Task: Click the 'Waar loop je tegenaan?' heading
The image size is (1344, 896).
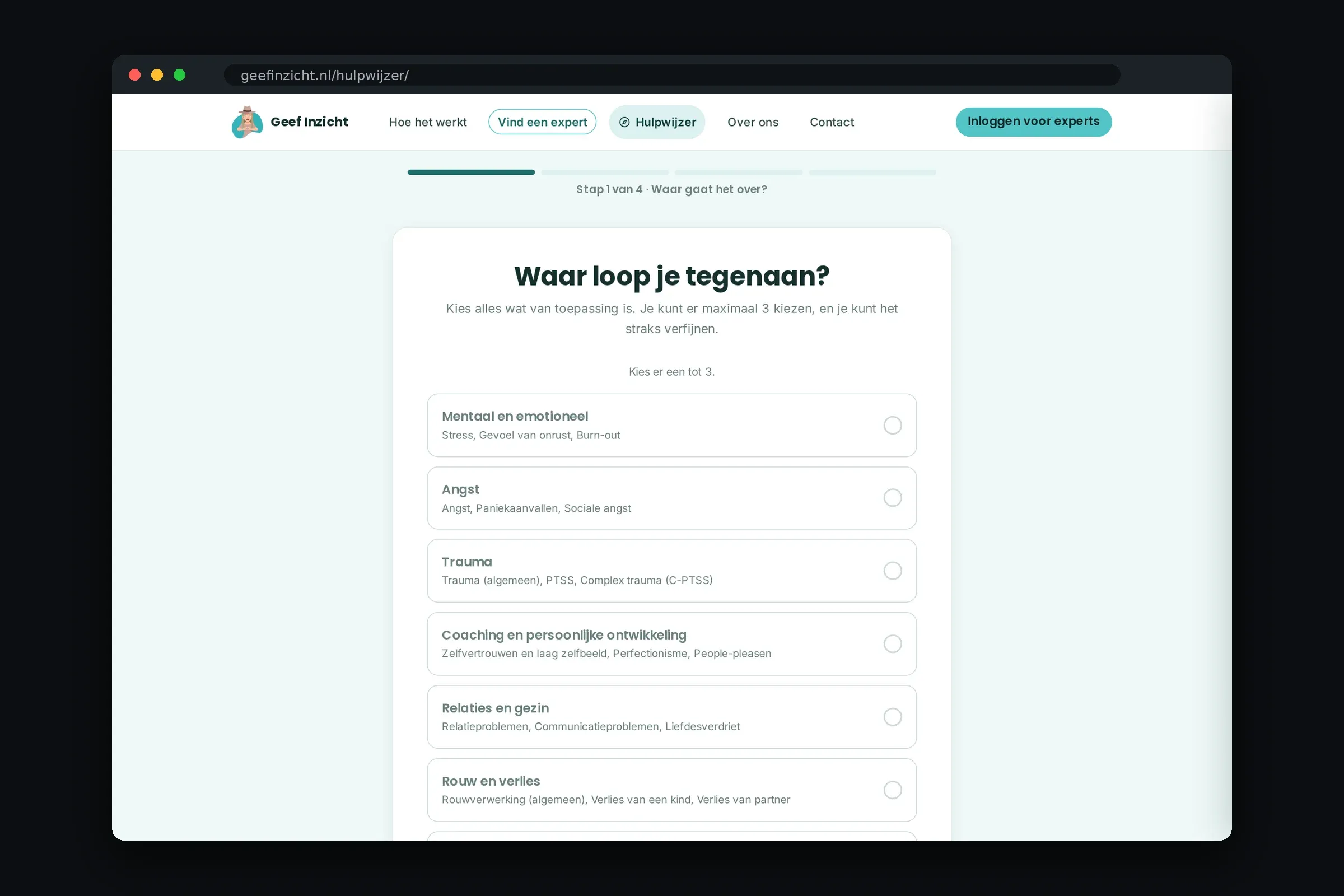Action: tap(672, 277)
